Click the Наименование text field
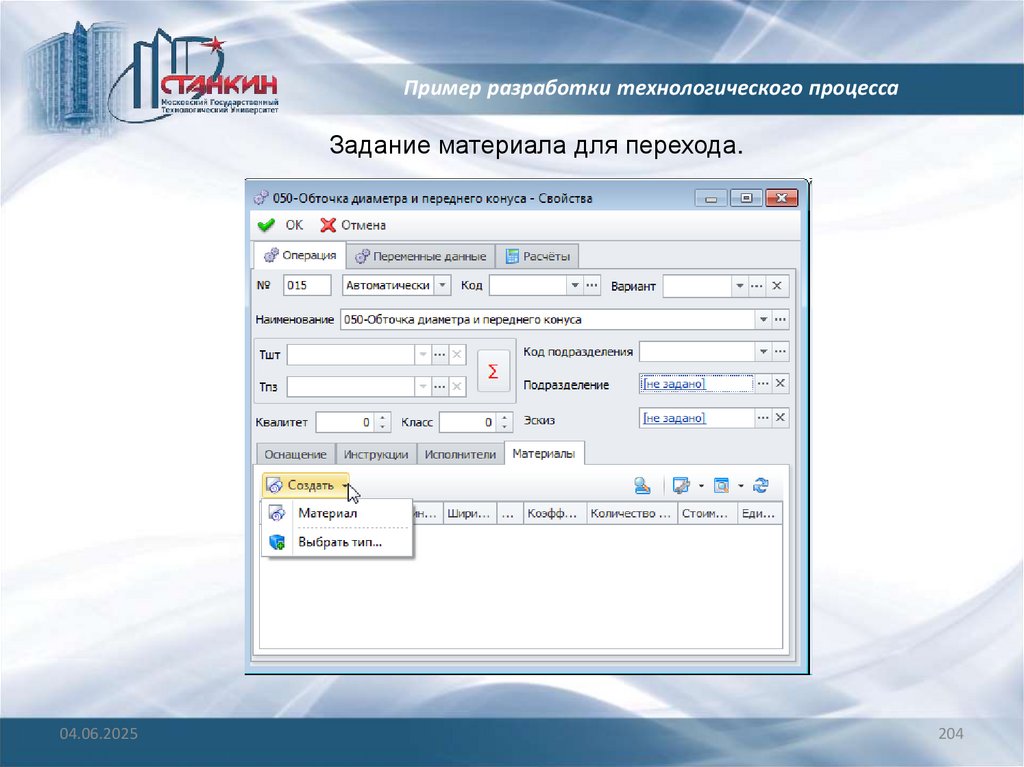1024x767 pixels. tap(547, 319)
